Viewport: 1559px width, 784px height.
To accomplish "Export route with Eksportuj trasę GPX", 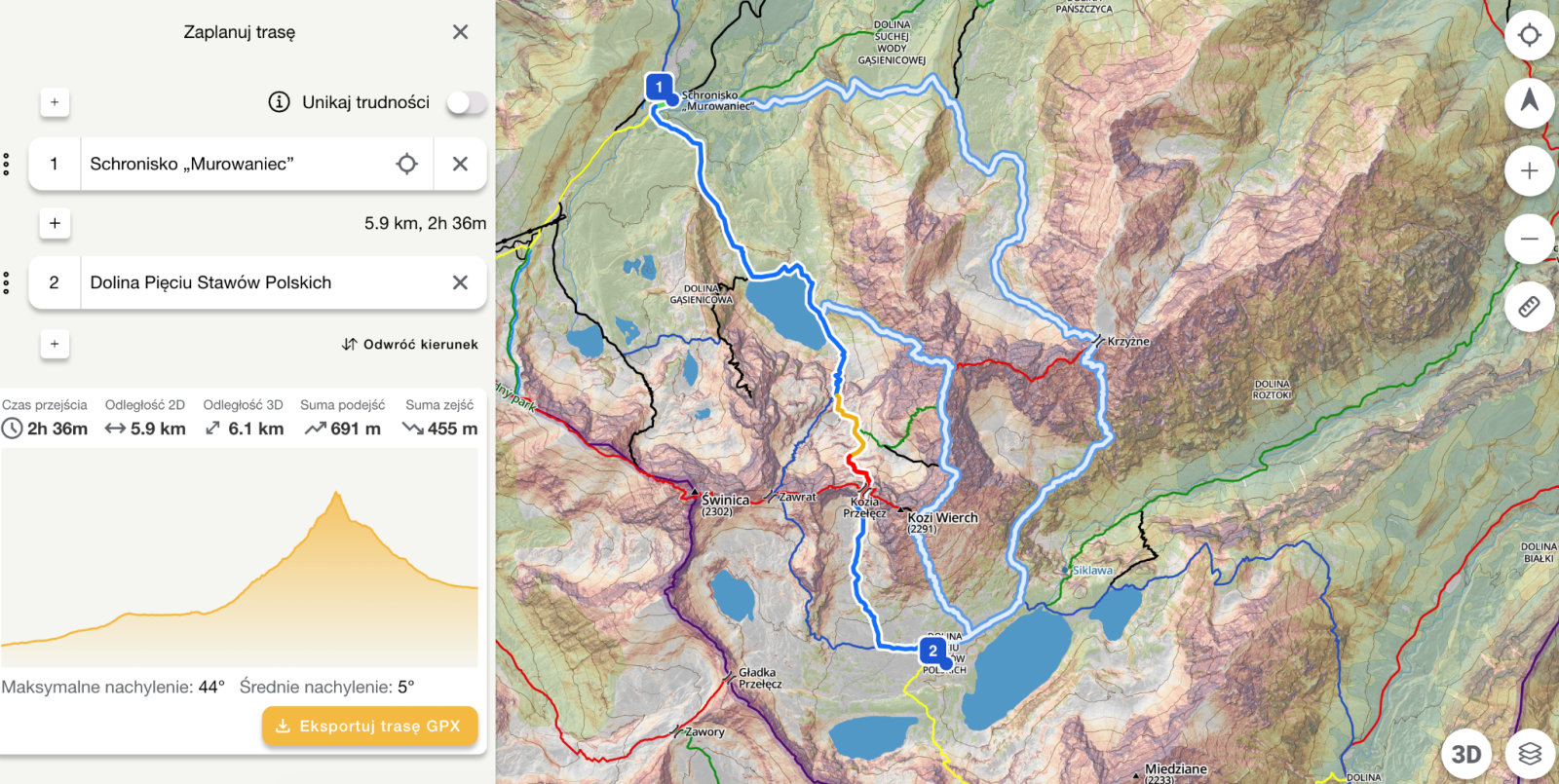I will 369,726.
